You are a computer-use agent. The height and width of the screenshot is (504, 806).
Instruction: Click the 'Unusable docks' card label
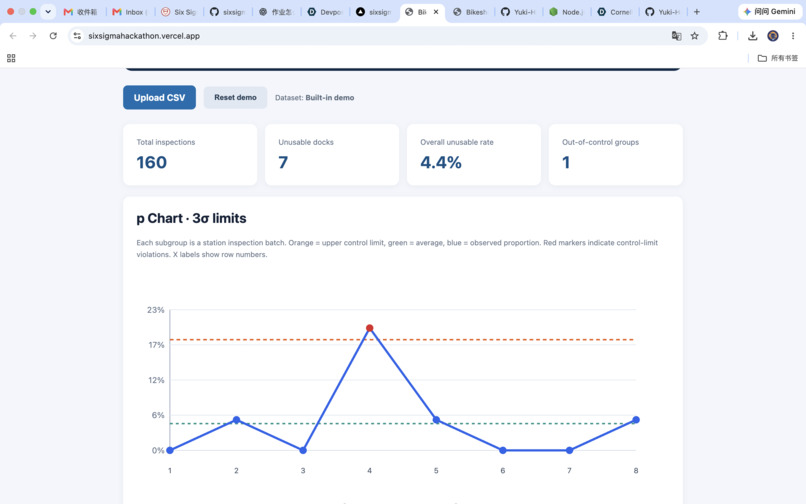[x=306, y=142]
